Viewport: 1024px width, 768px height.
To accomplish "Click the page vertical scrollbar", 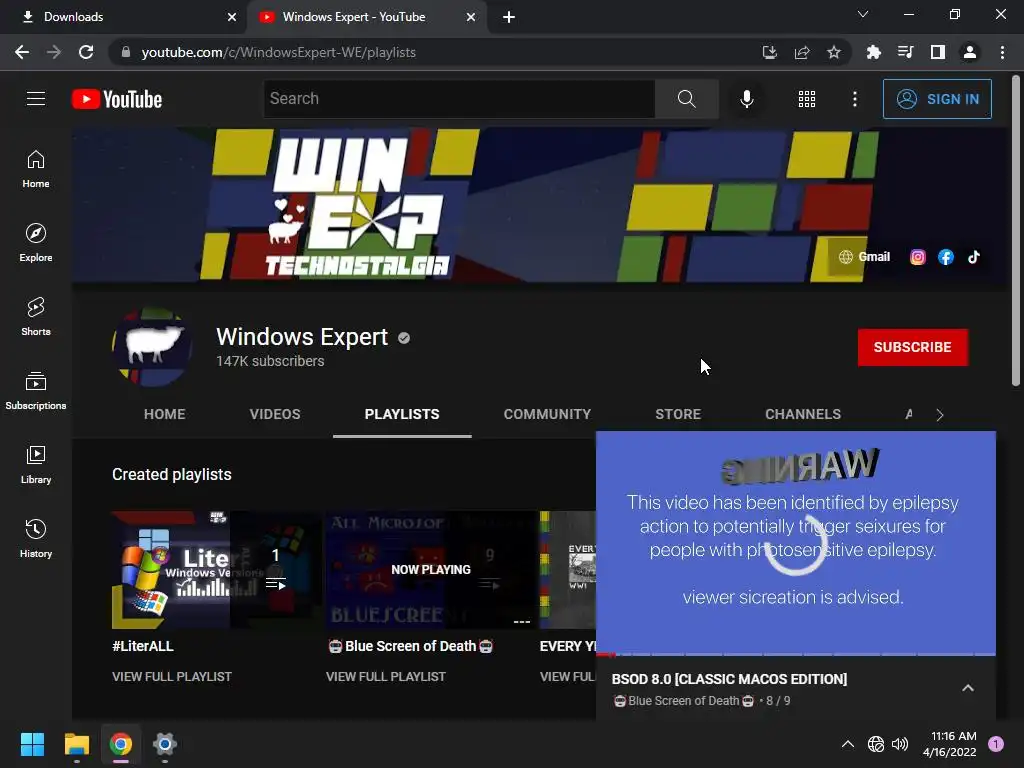I will click(x=1016, y=231).
